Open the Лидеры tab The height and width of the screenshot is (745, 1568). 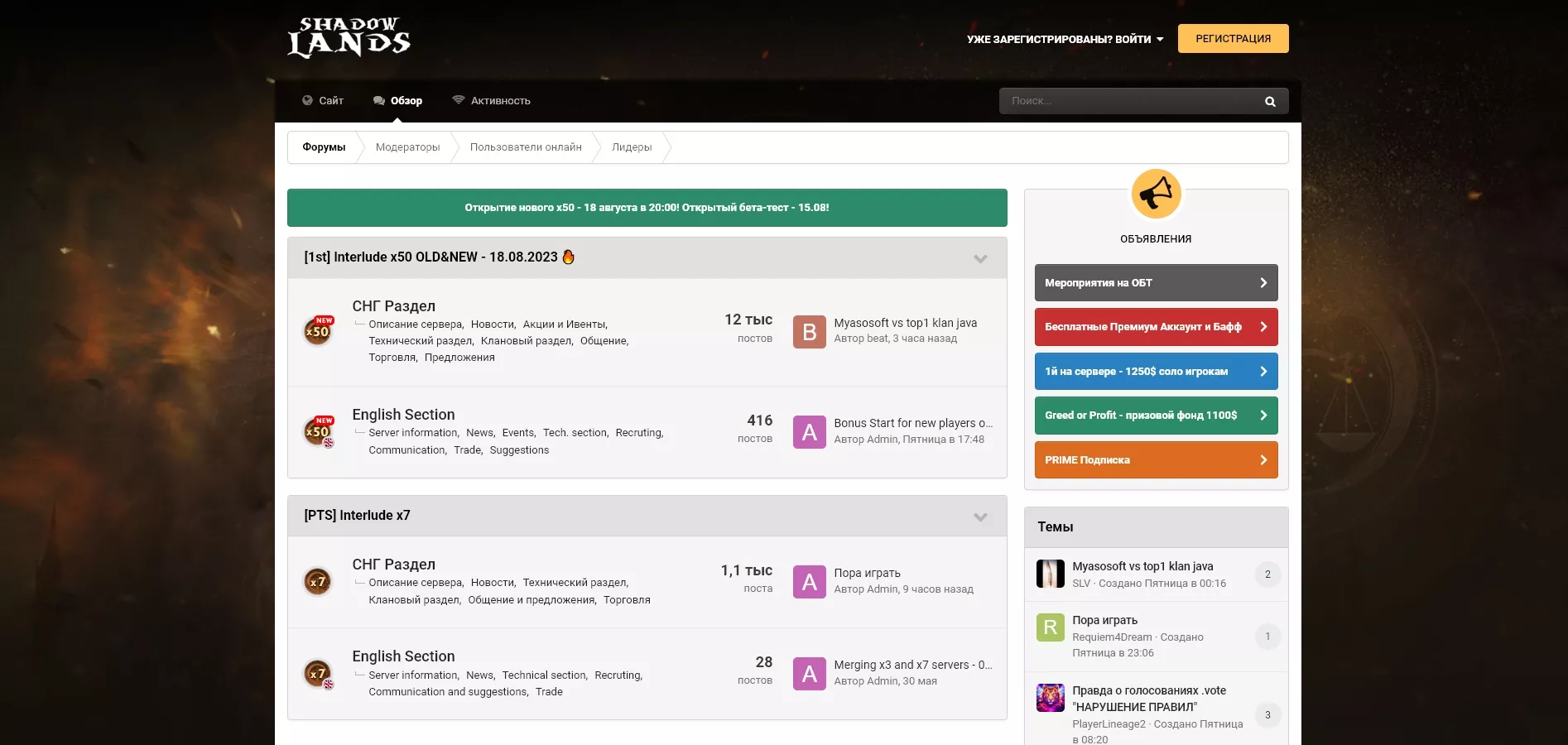[632, 147]
